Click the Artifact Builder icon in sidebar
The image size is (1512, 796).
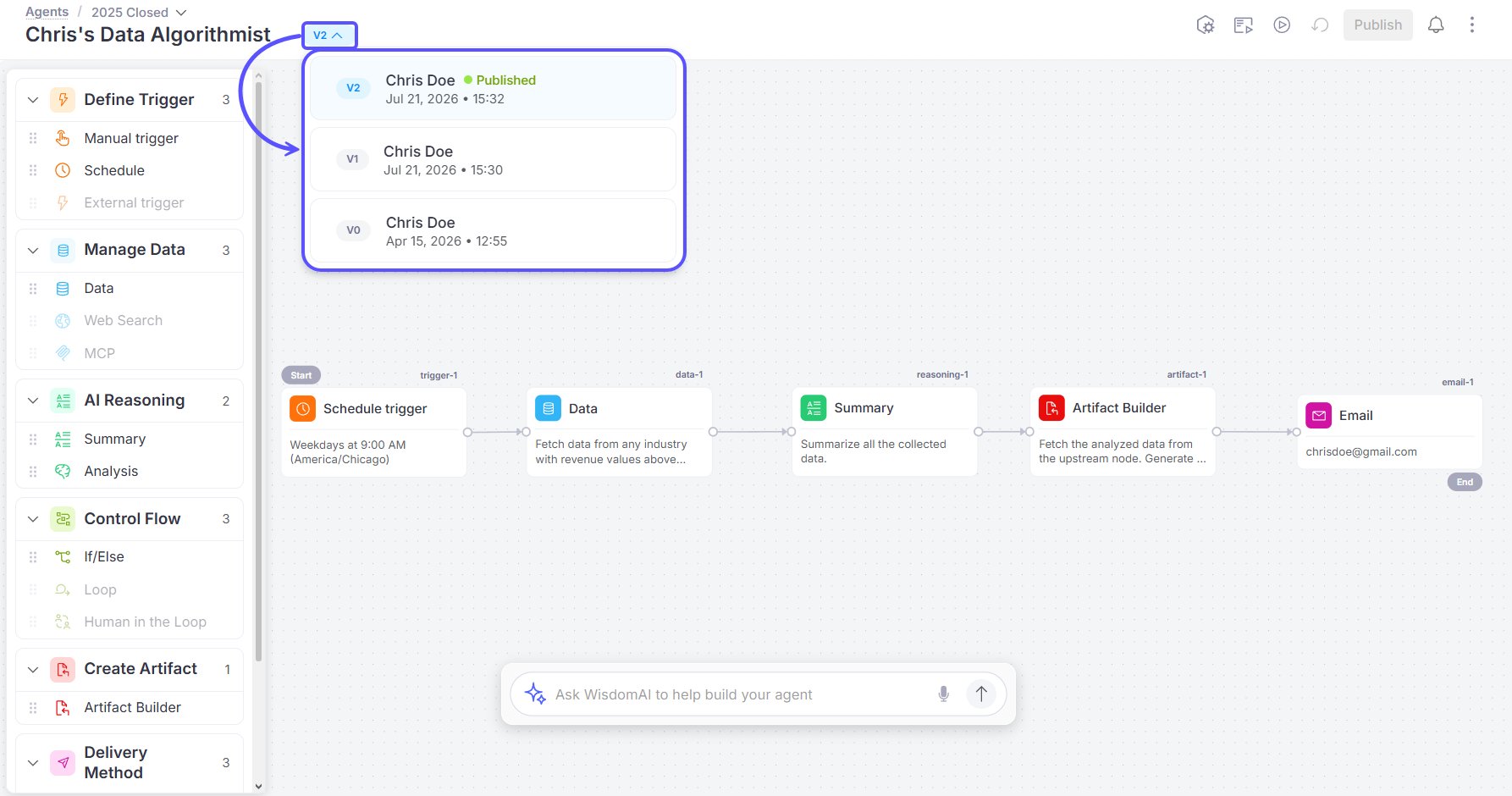63,708
